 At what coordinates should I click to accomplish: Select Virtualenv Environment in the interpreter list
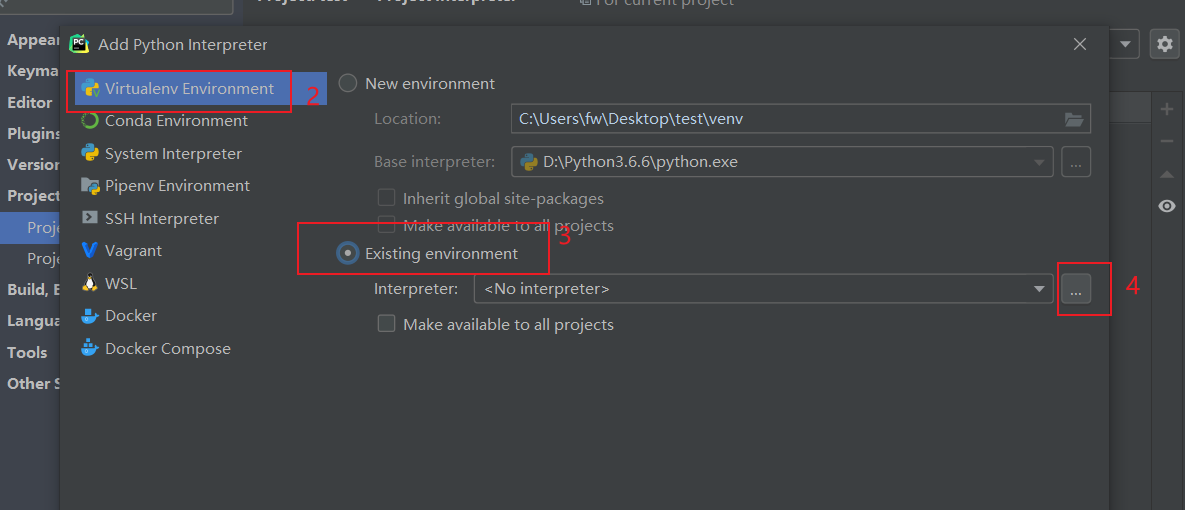click(x=200, y=88)
